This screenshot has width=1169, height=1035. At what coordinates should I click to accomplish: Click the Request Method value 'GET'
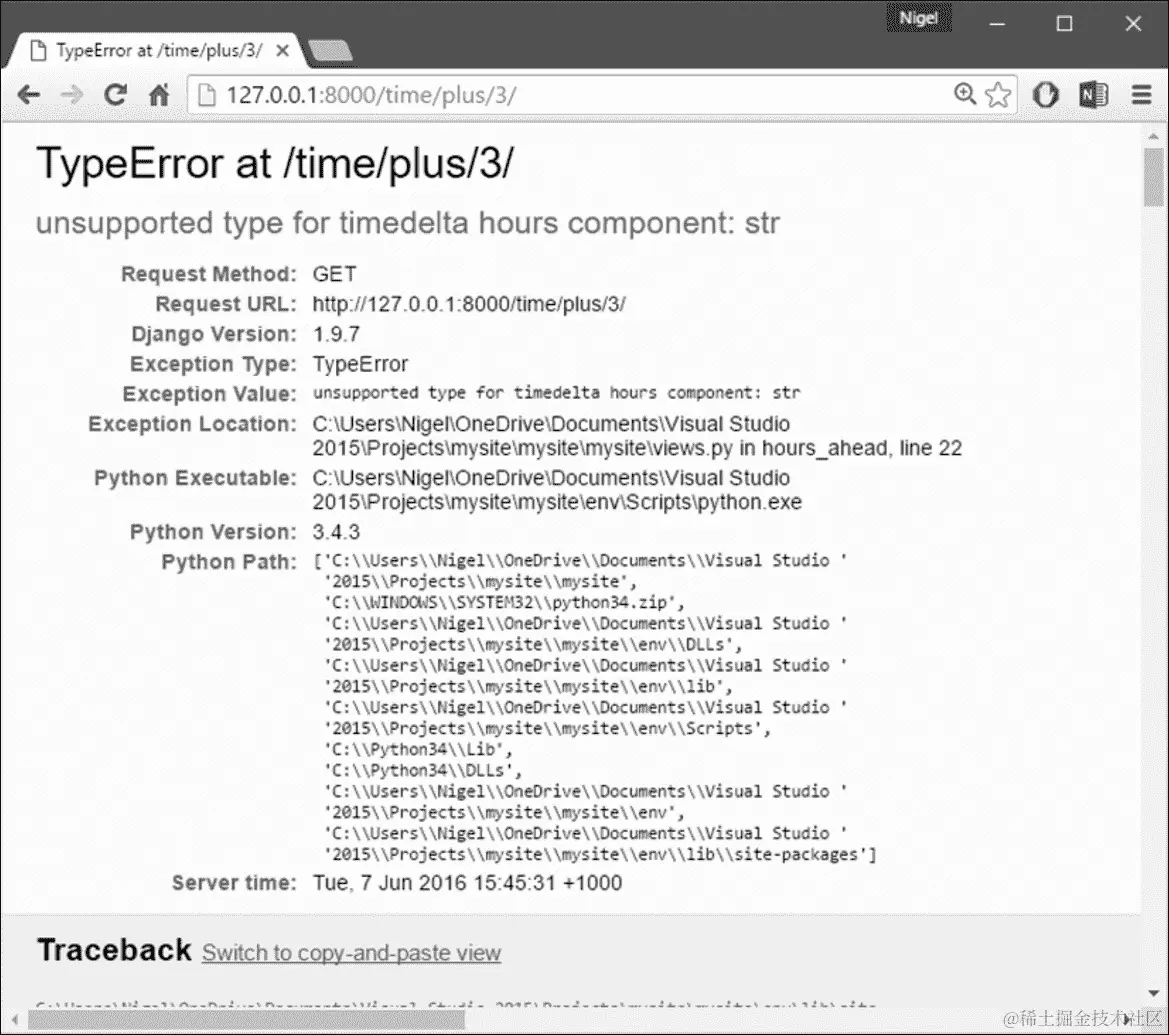tap(334, 274)
